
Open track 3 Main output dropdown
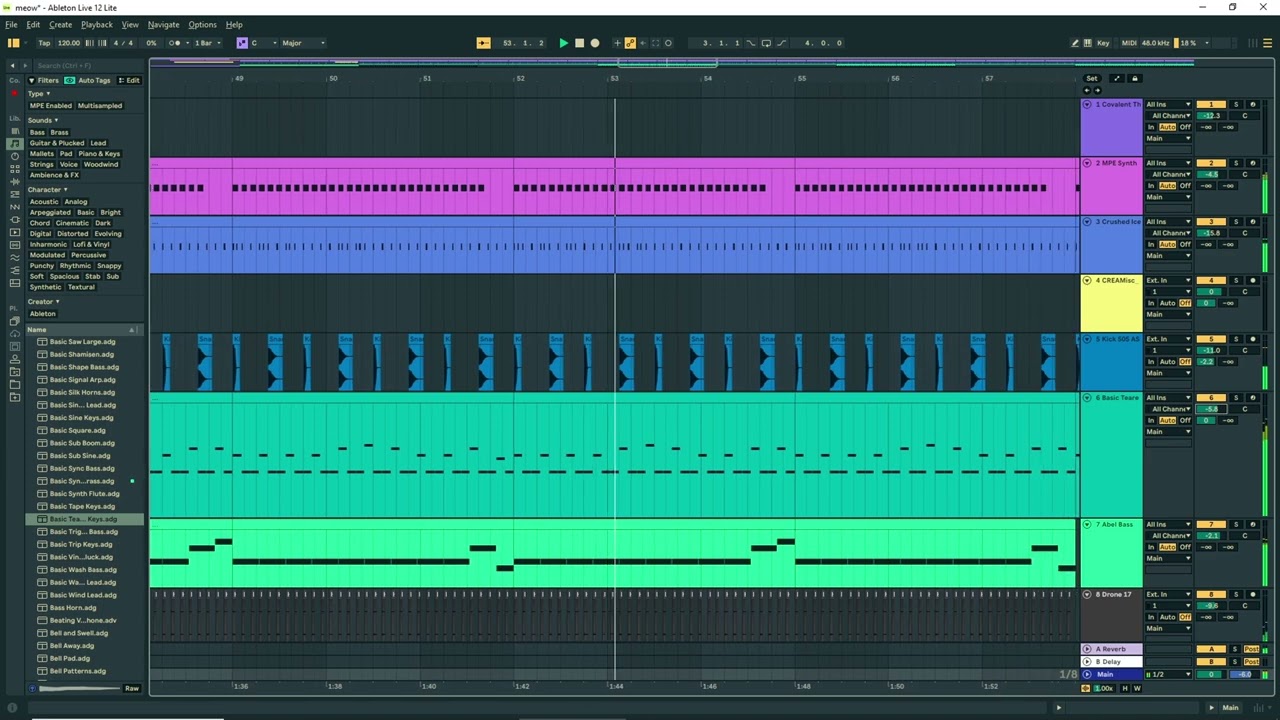pyautogui.click(x=1169, y=256)
